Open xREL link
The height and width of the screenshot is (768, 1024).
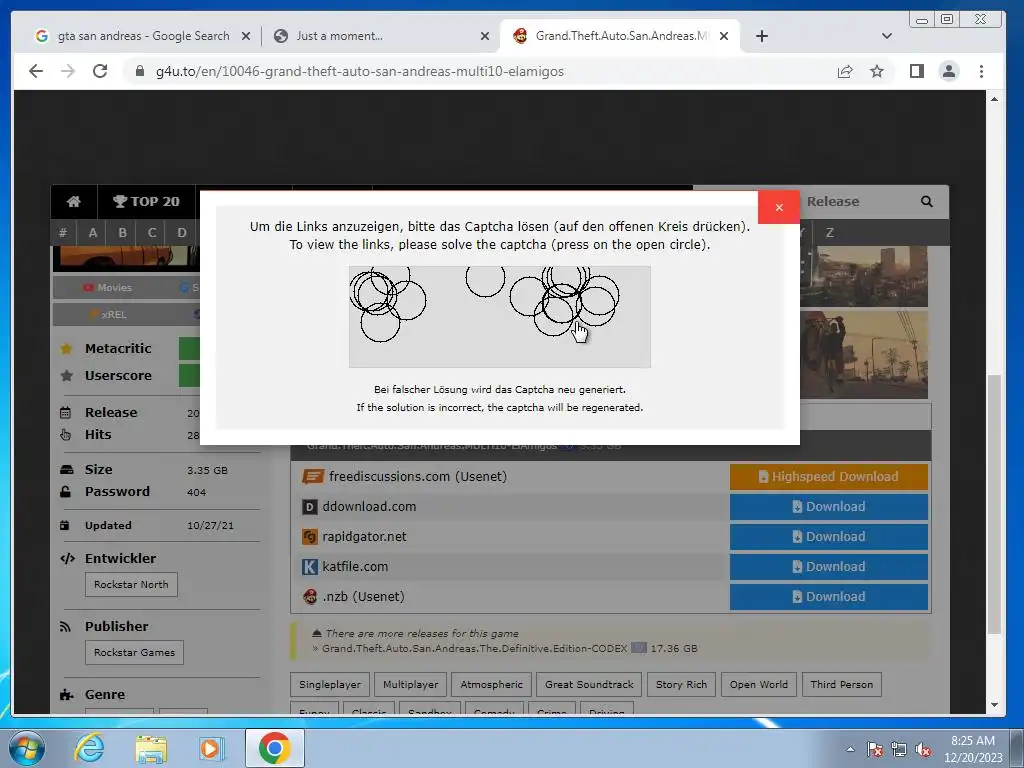108,314
